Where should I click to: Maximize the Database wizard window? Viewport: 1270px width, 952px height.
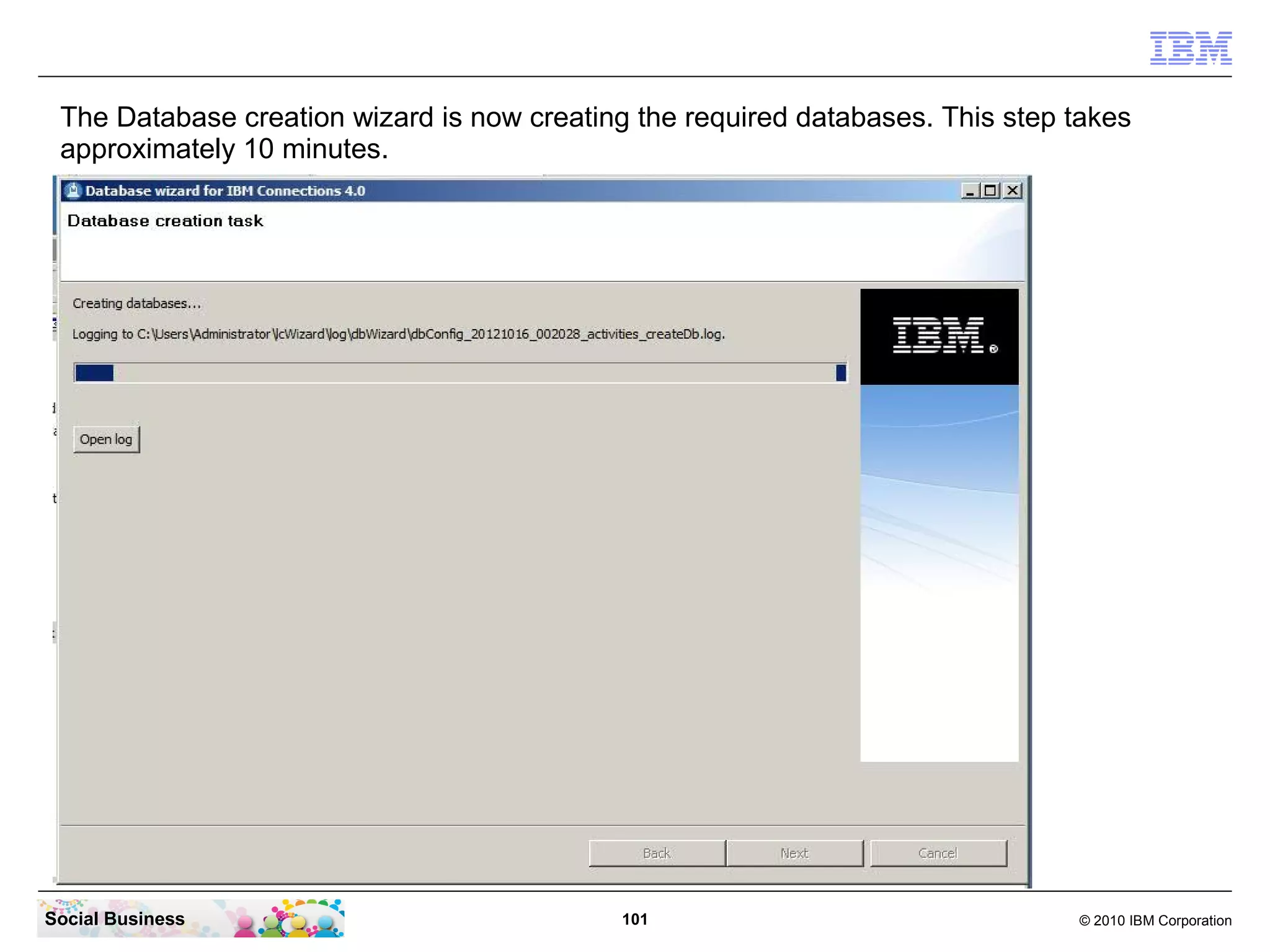(990, 191)
